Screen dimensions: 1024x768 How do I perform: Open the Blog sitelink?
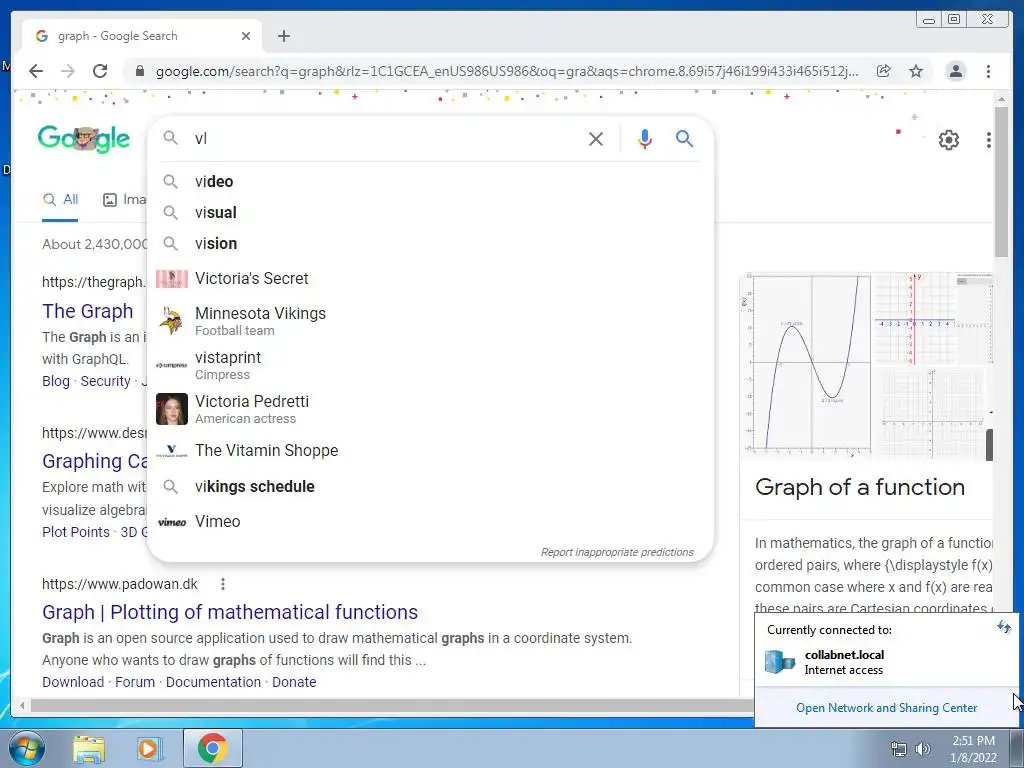[x=56, y=381]
